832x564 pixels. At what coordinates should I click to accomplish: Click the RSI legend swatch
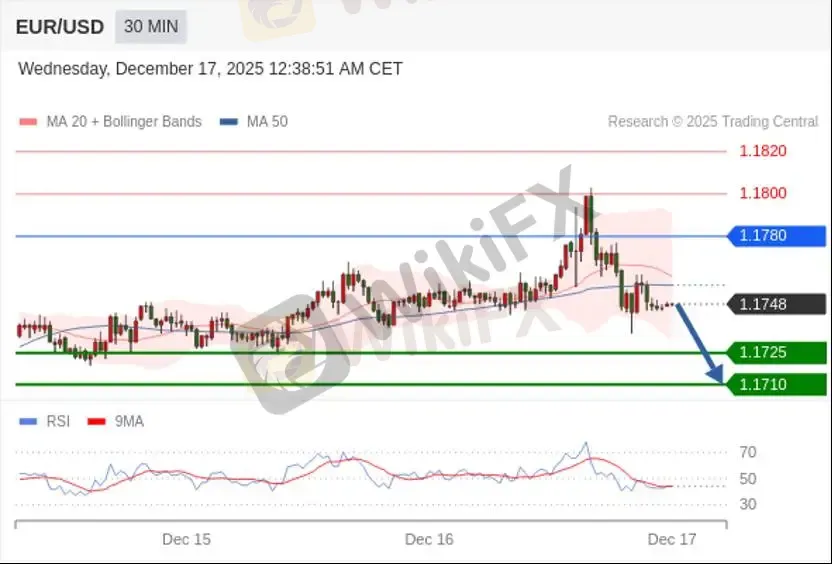(28, 422)
